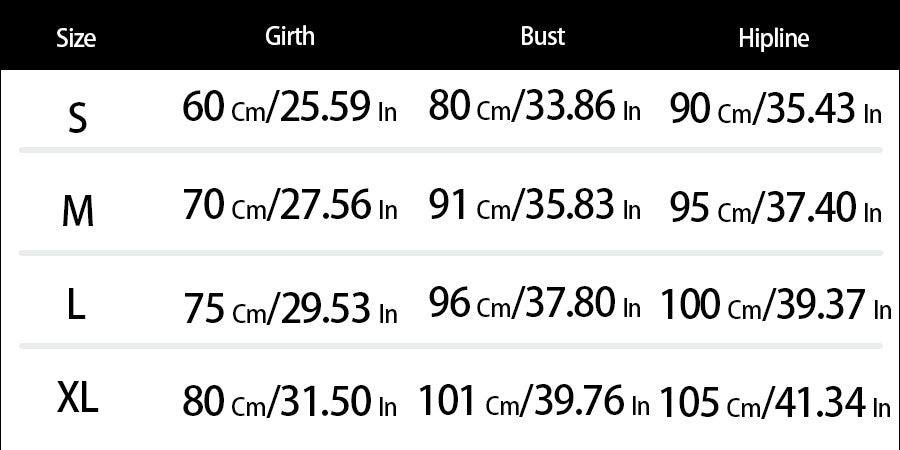
Task: Click the Hipline column header
Action: [773, 39]
